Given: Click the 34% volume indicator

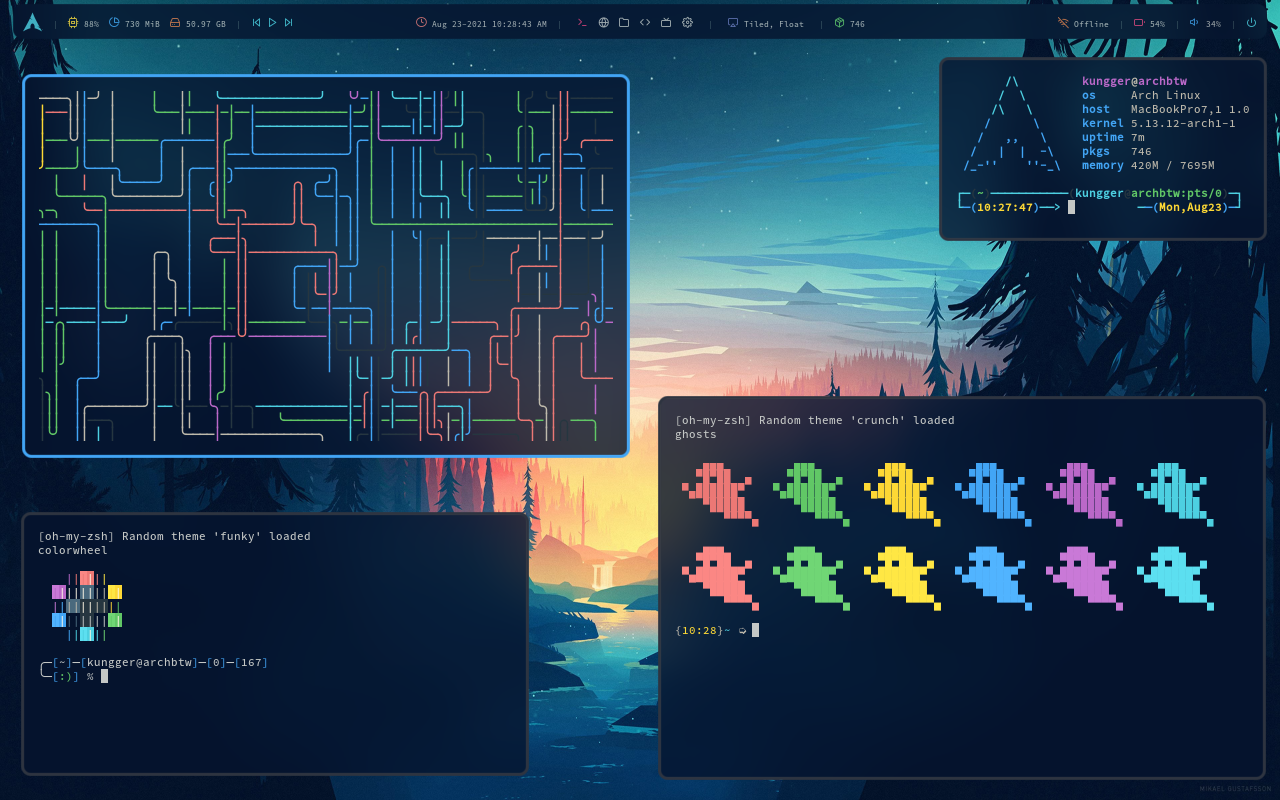Looking at the screenshot, I should click(1205, 23).
